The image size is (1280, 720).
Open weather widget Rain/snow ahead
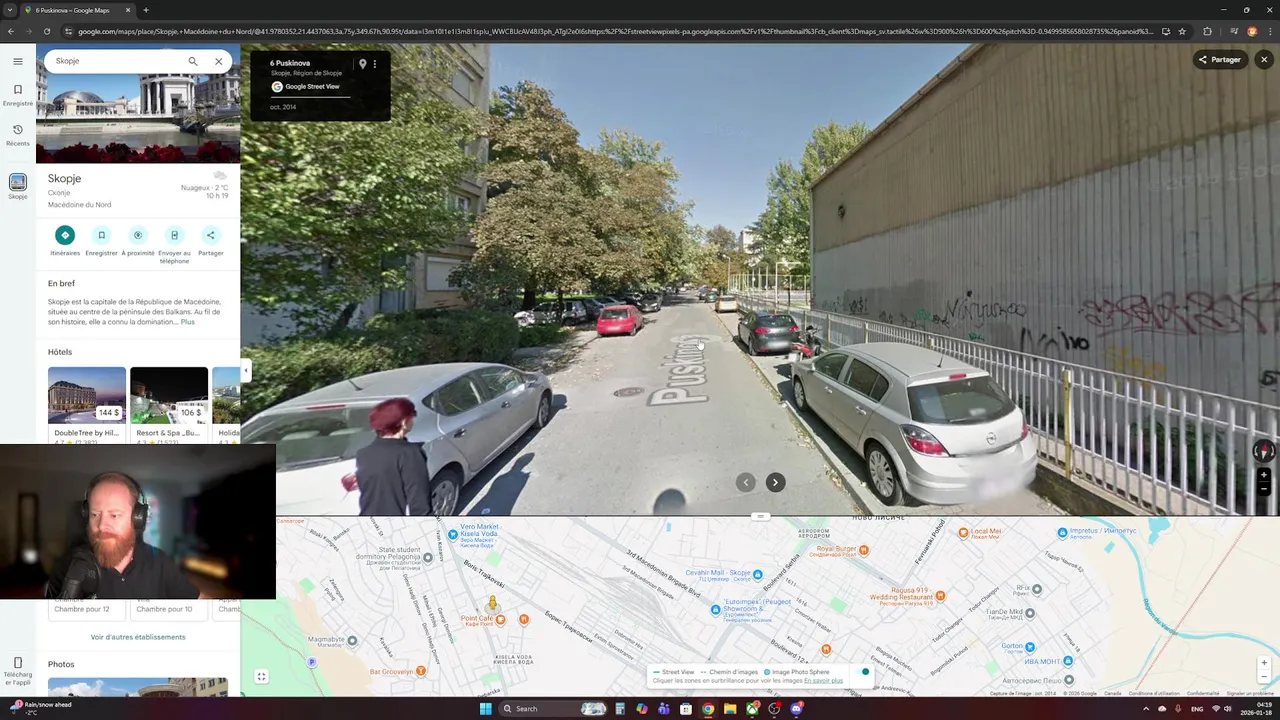coord(40,708)
